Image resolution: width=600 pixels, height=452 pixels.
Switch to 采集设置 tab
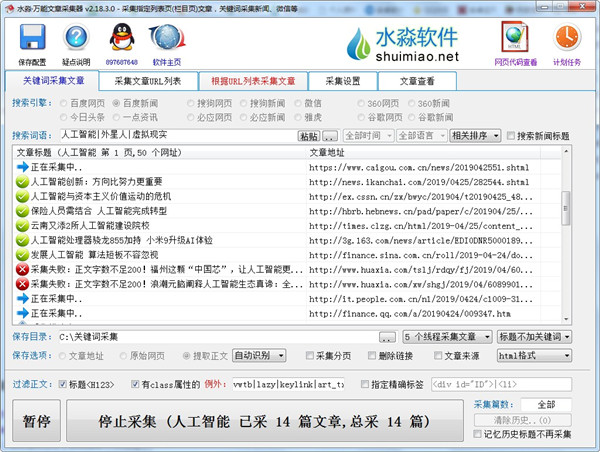pyautogui.click(x=343, y=81)
